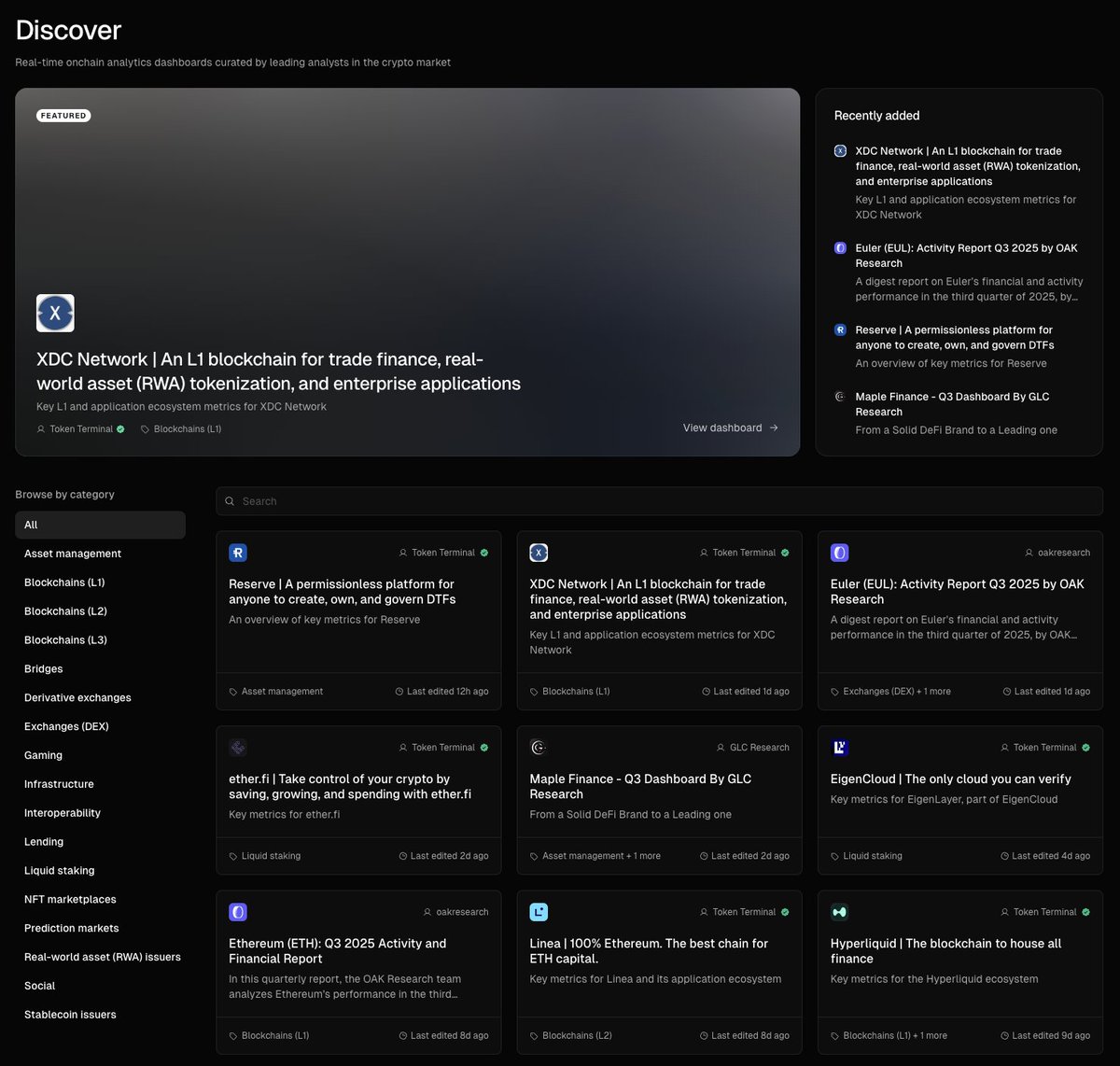Click the FEATURED badge on banner
This screenshot has width=1120, height=1066.
pos(63,116)
